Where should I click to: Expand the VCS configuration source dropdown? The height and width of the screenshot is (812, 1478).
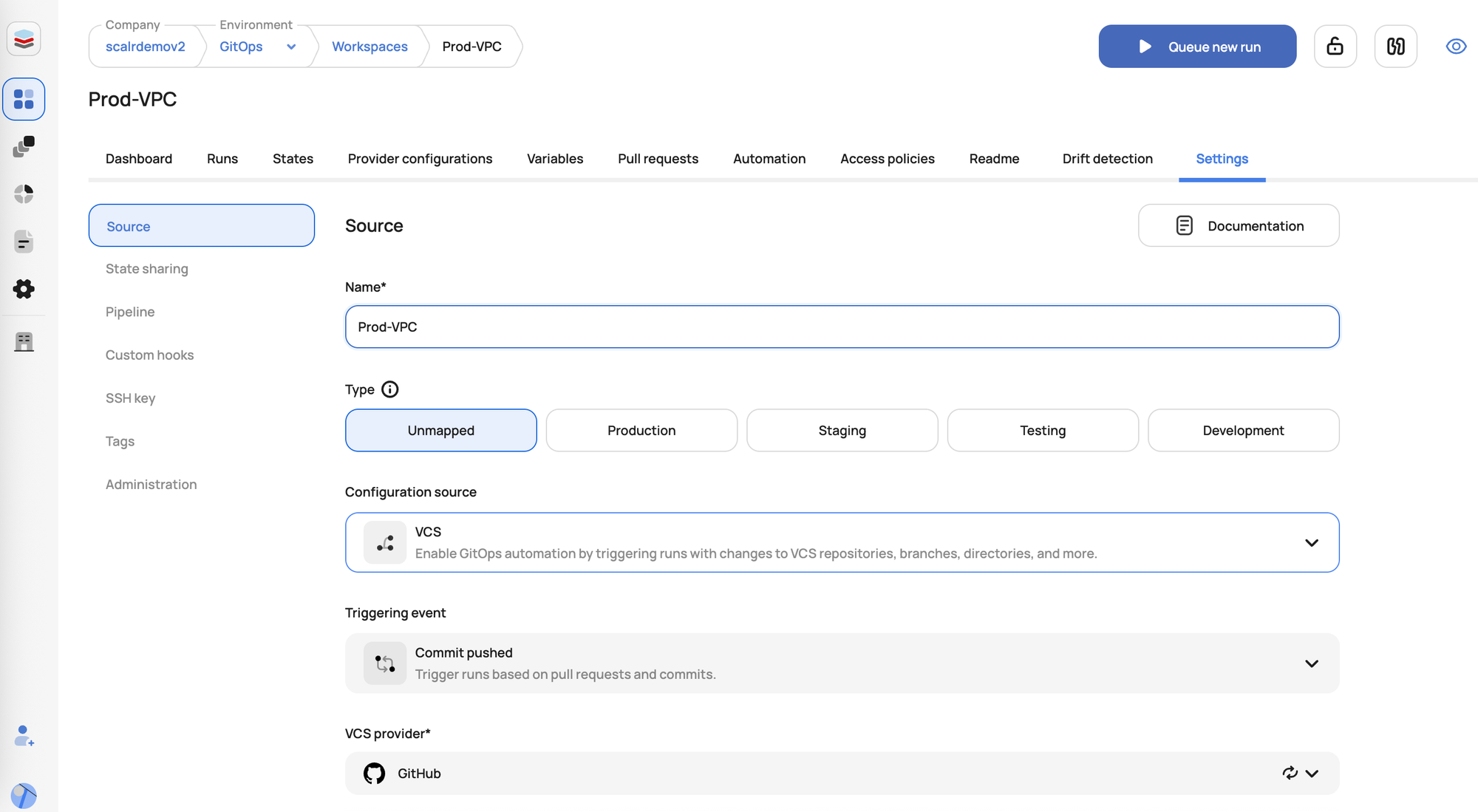click(1311, 543)
